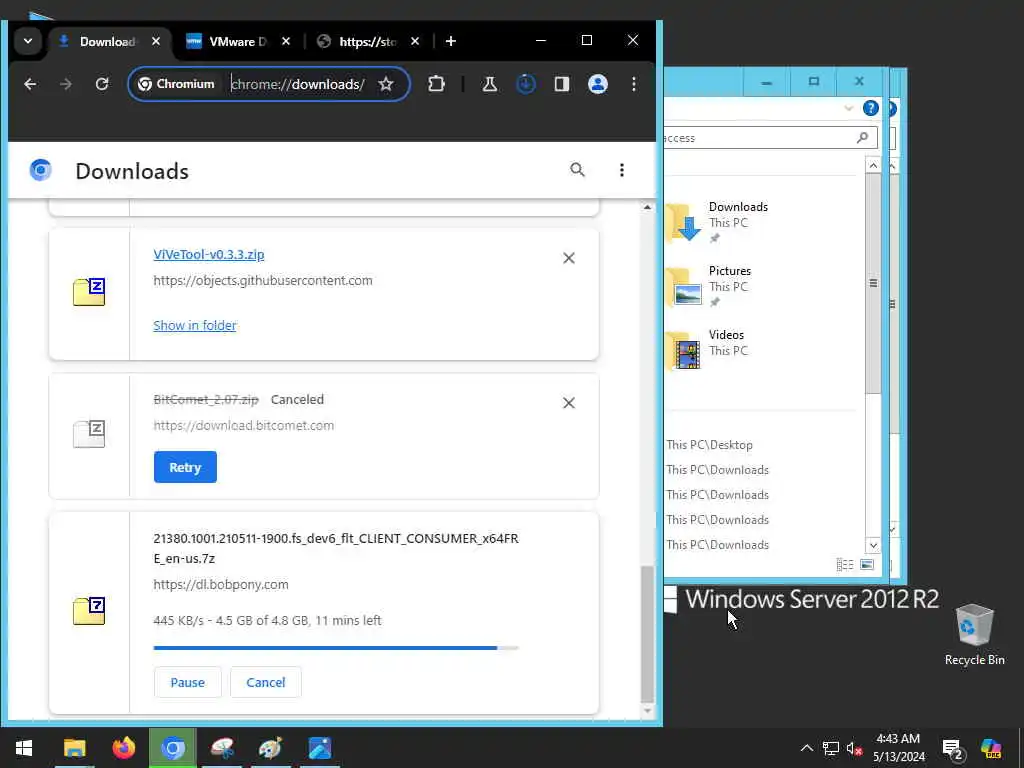Go back in Chromium

[30, 84]
